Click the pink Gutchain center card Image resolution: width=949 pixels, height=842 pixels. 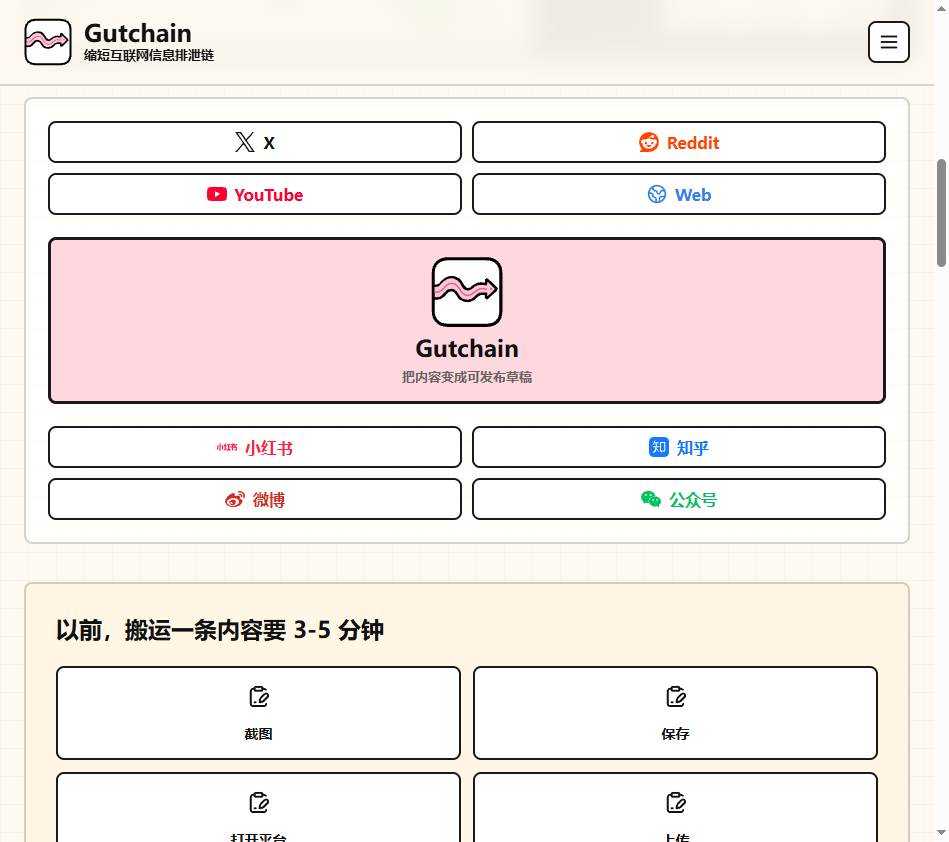(x=467, y=321)
